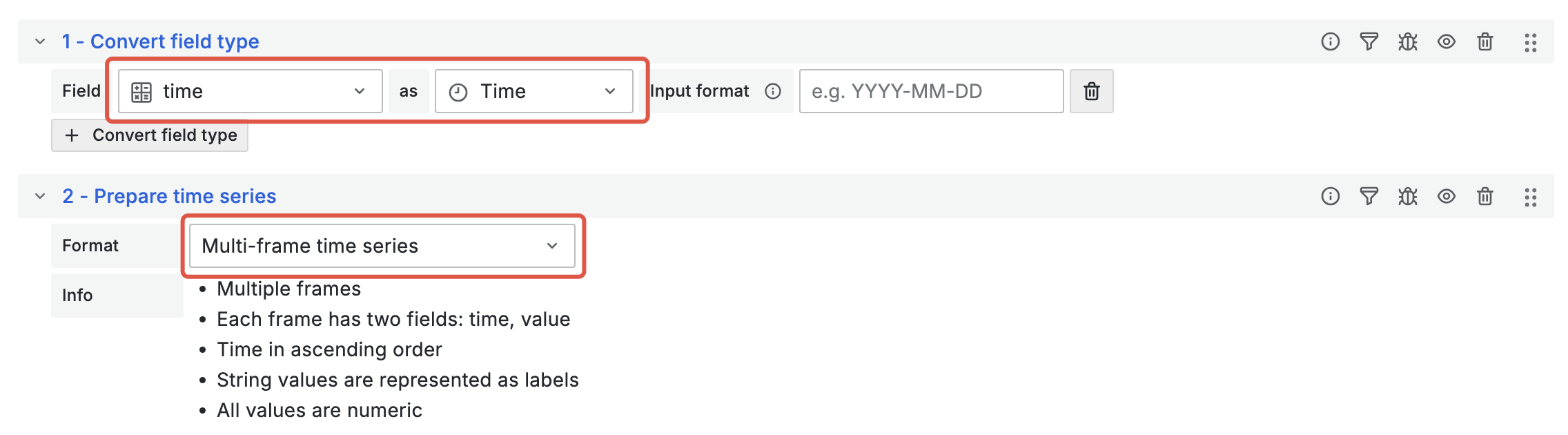Add another Convert field type row
This screenshot has width=1568, height=435.
click(x=150, y=135)
